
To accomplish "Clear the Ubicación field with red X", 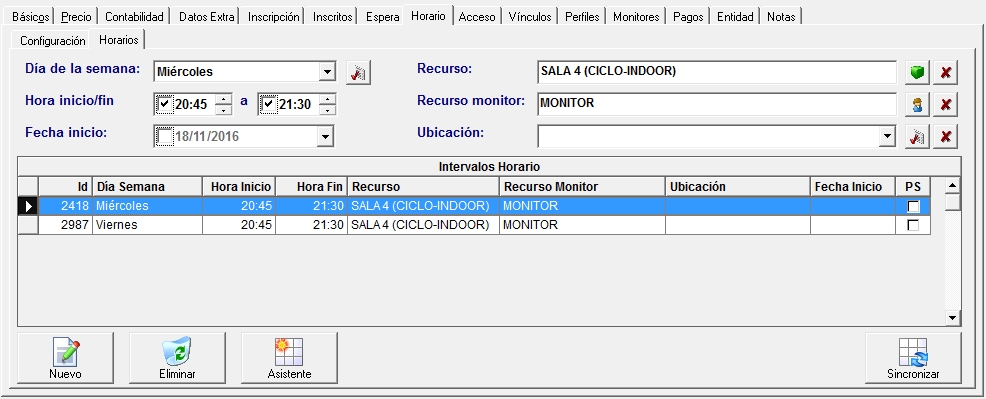I will 945,136.
